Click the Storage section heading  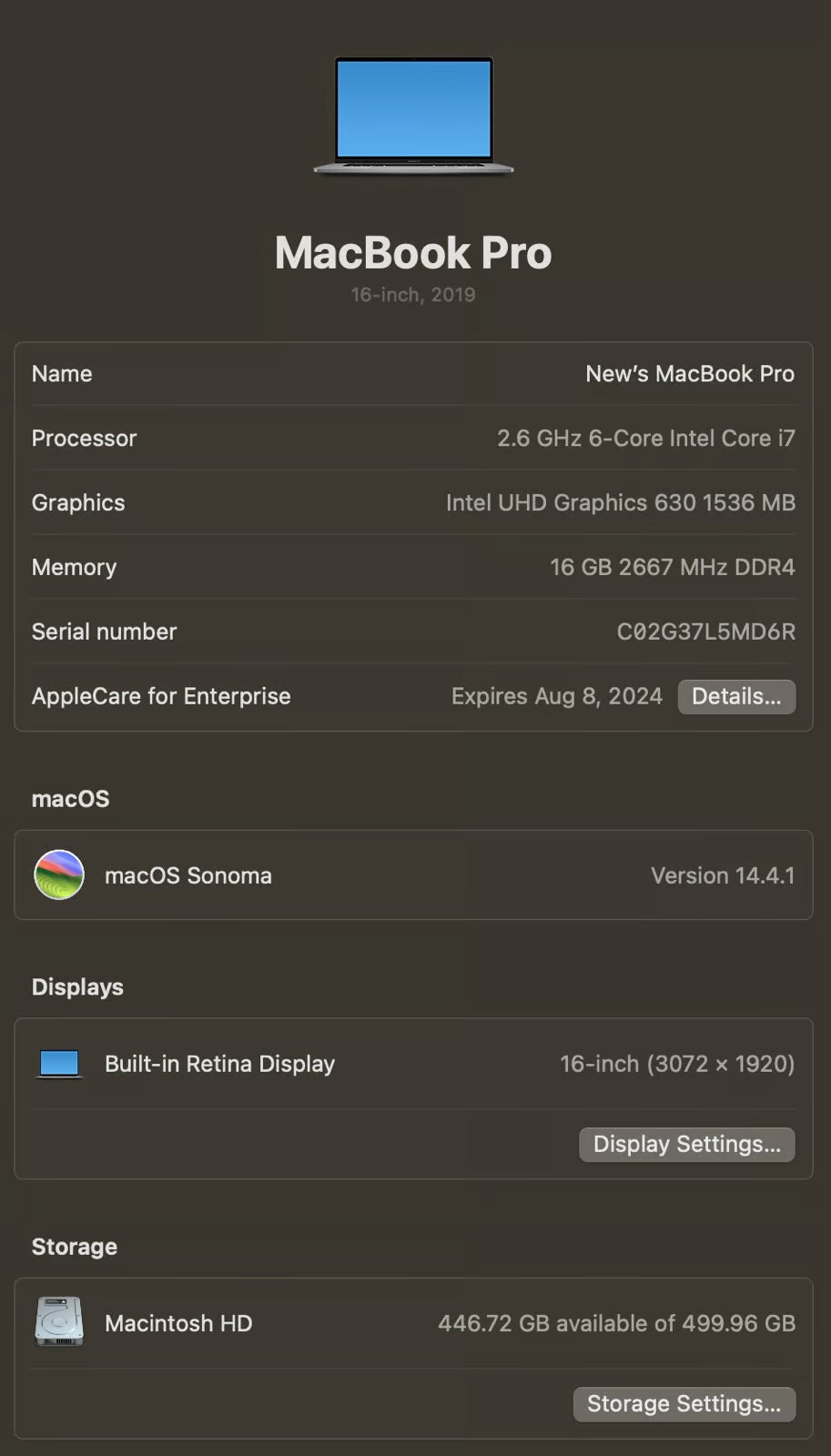pos(75,1247)
